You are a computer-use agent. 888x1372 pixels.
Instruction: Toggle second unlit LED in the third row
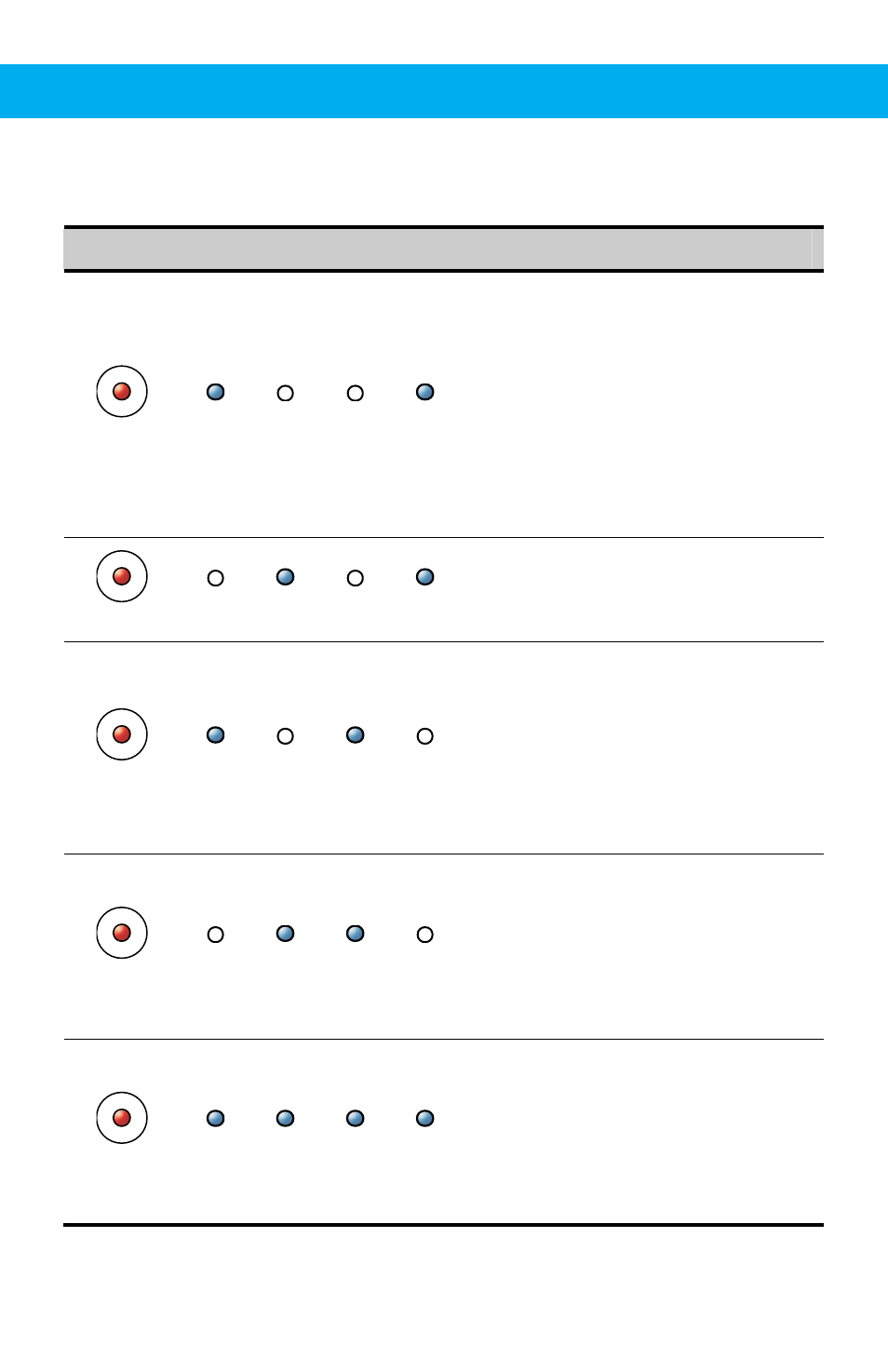(286, 736)
